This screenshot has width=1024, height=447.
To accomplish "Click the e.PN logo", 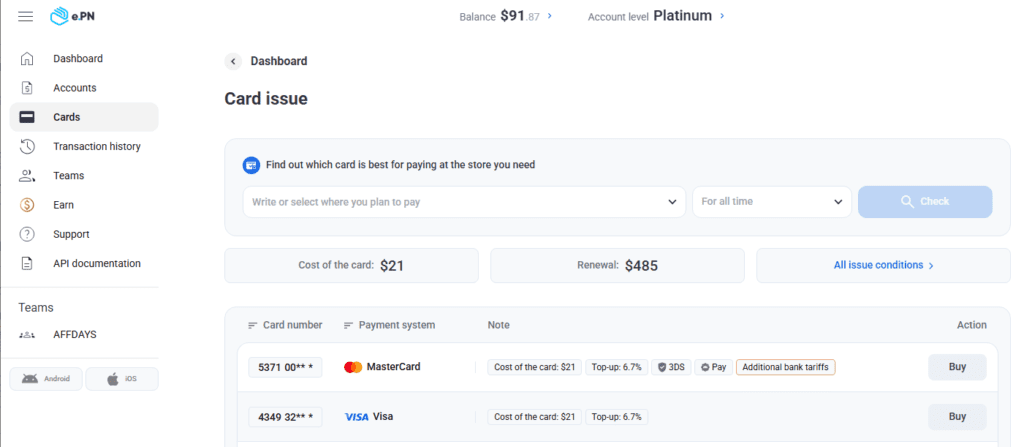I will (73, 16).
